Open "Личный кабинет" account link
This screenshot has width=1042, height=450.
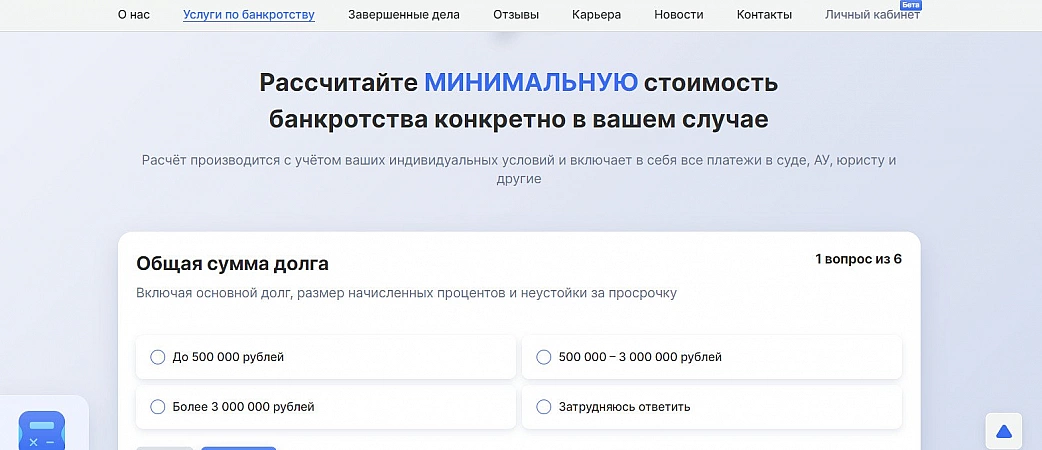872,15
